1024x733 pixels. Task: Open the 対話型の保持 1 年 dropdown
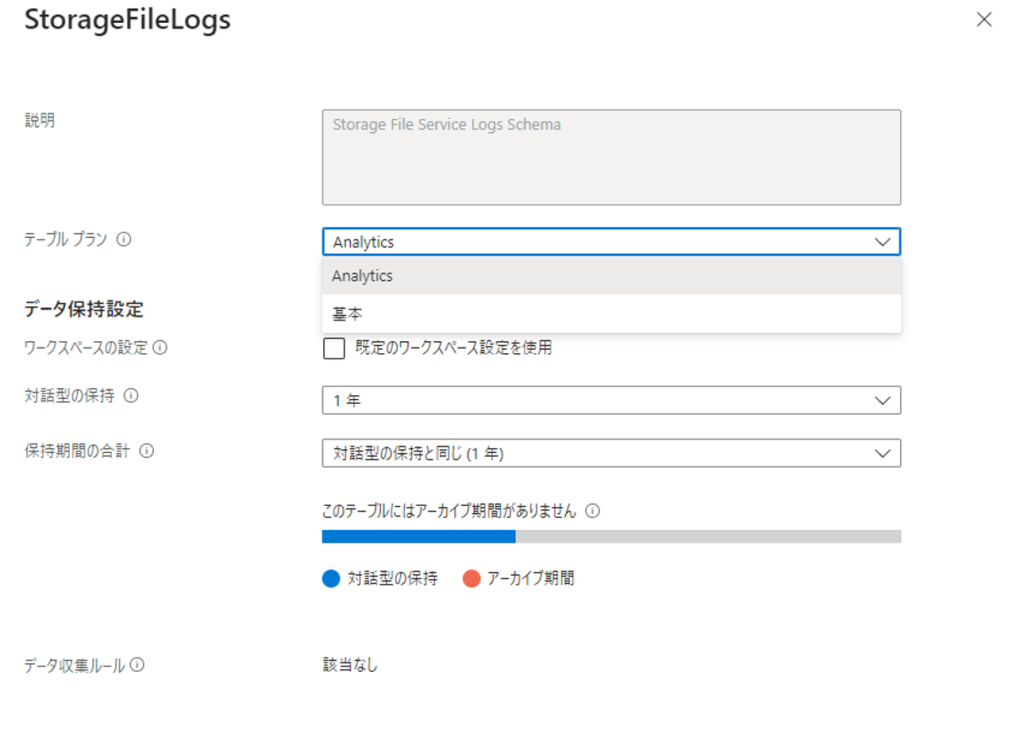(x=611, y=400)
